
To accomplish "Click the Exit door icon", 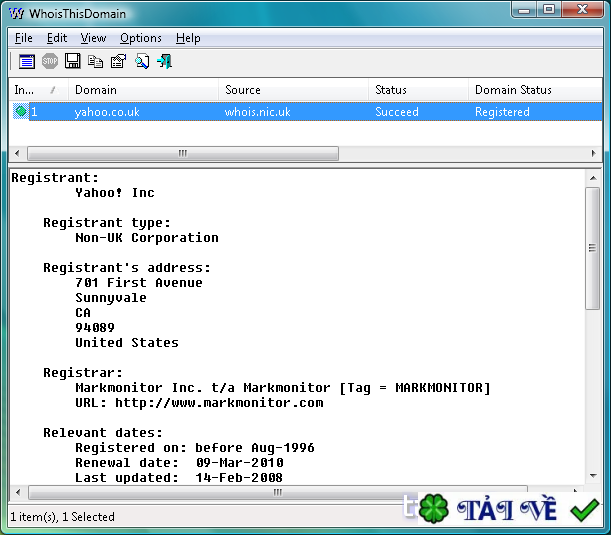I will [165, 61].
